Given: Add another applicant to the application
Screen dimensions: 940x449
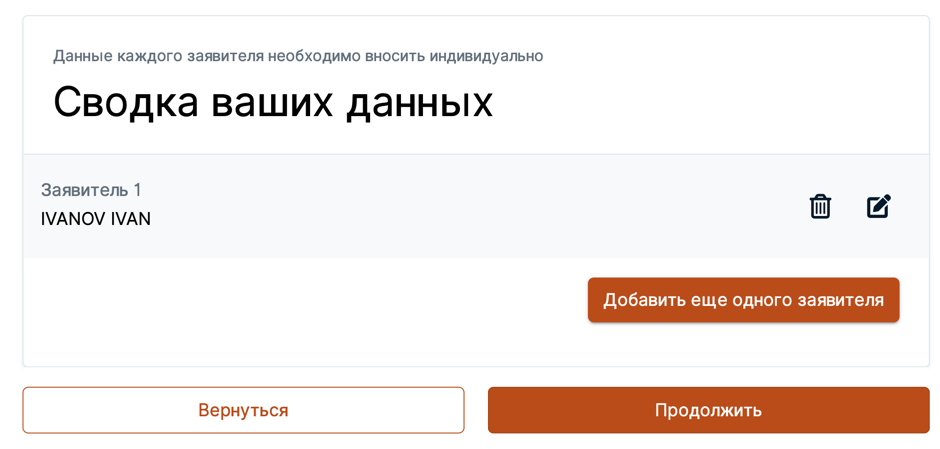Looking at the screenshot, I should point(743,300).
